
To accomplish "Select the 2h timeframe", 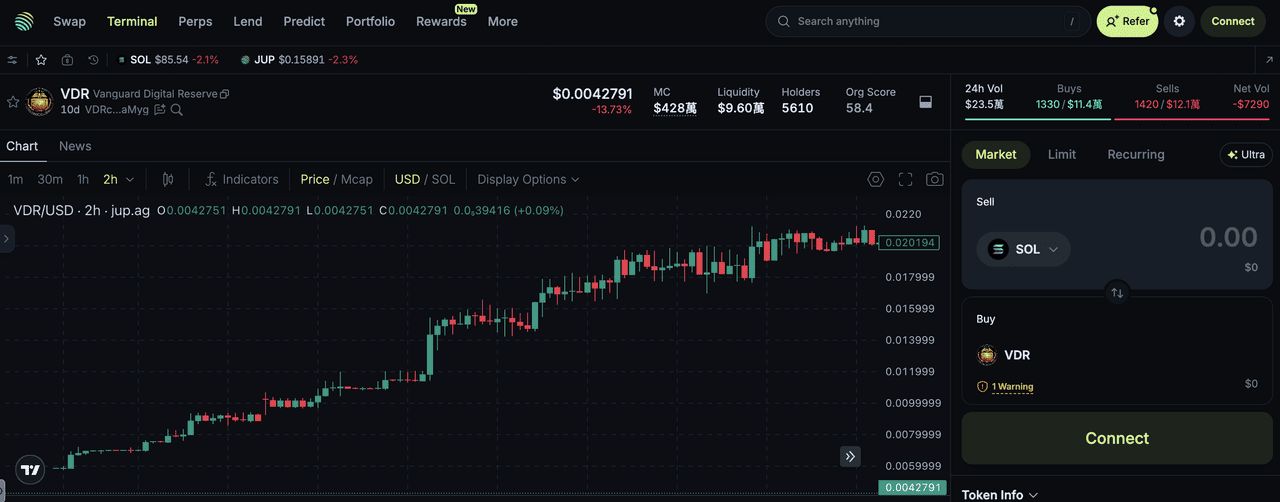I will tap(110, 179).
